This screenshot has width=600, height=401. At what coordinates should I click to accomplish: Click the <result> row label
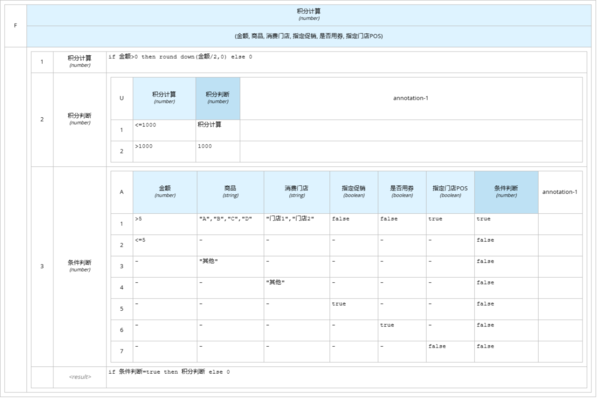tap(80, 377)
